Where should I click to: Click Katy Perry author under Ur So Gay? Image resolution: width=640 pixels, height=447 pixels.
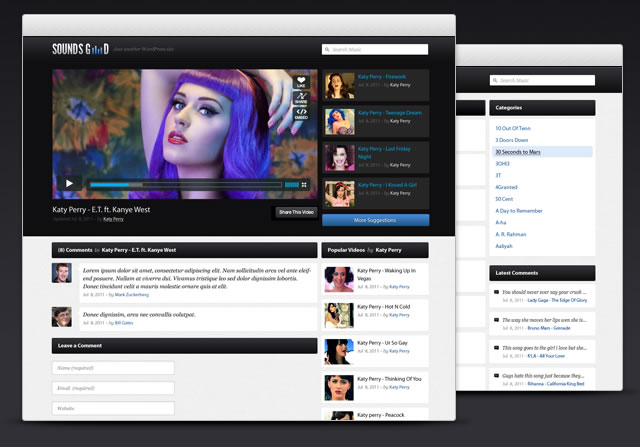coord(400,351)
